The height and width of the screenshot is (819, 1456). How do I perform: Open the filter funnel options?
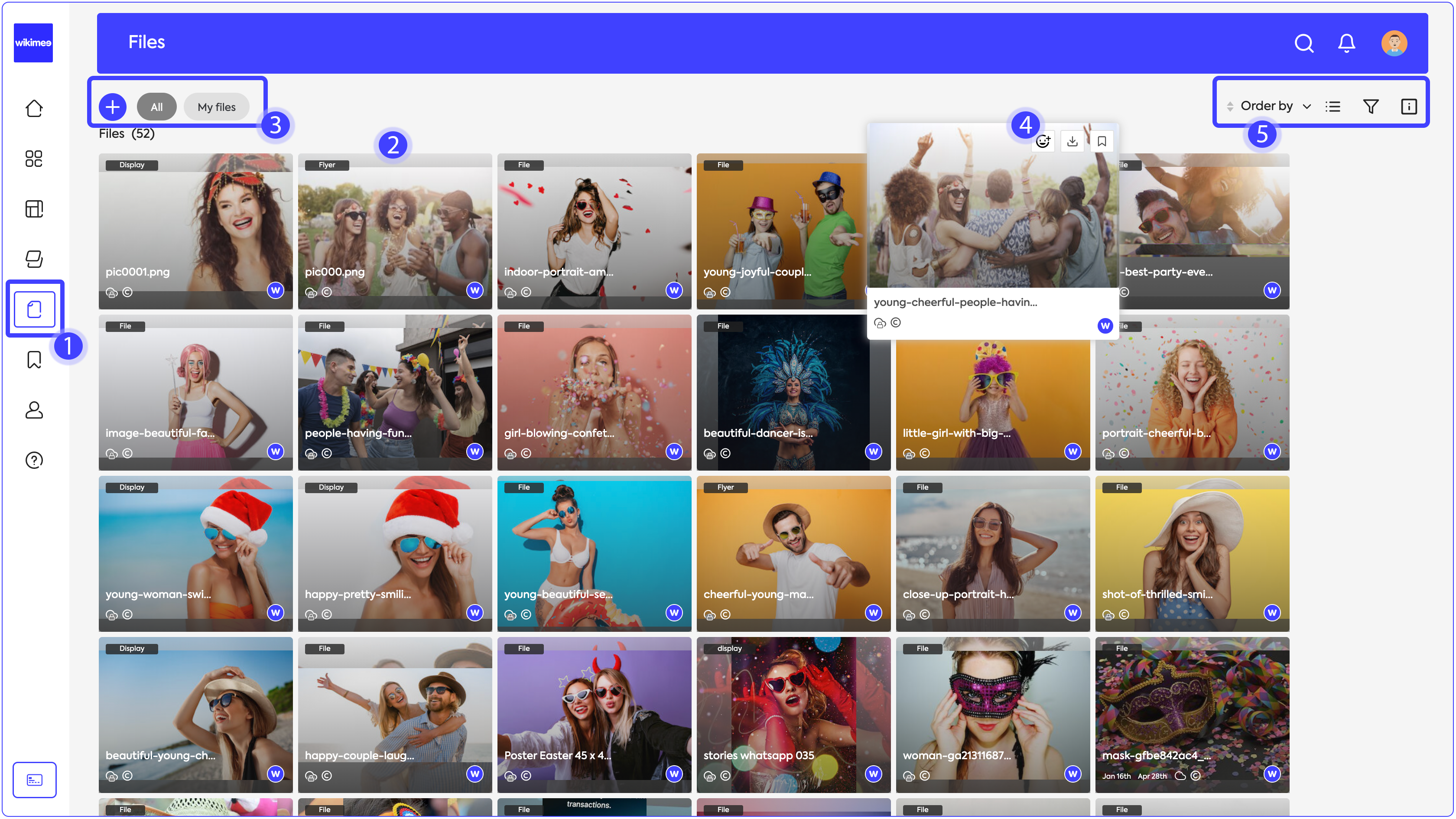[1371, 106]
